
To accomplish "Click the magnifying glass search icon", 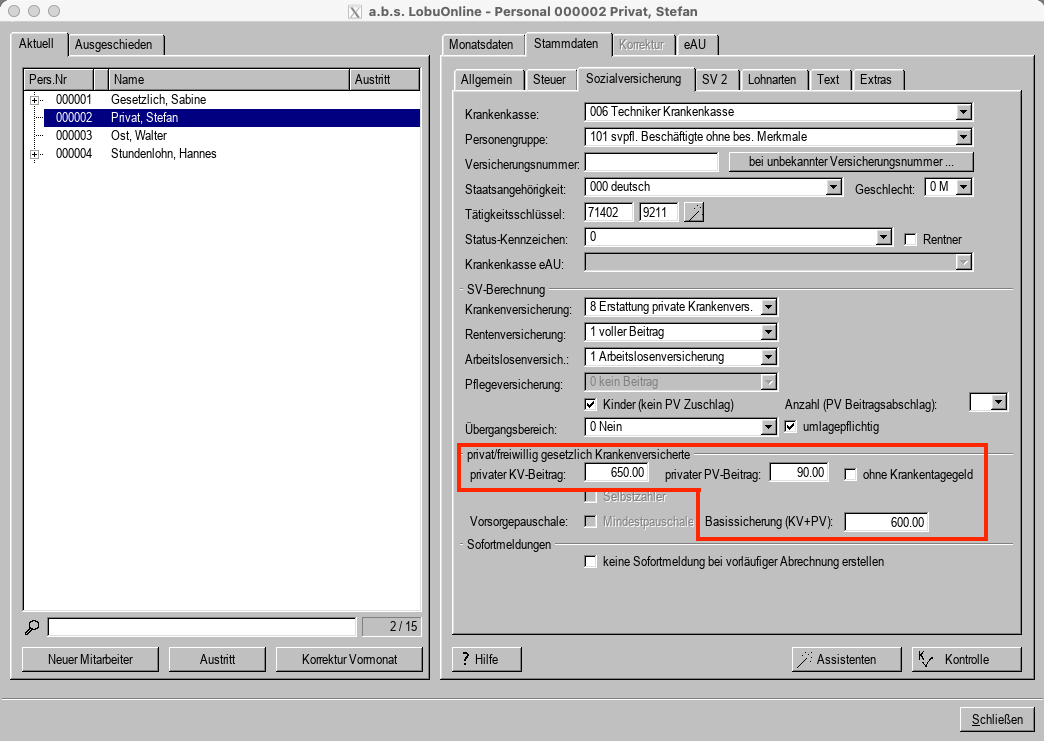I will pos(33,627).
